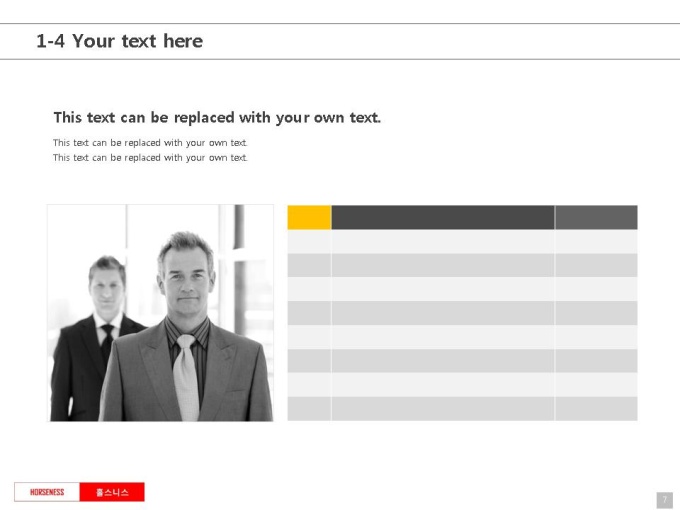Viewport: 680px width, 510px height.
Task: Click the first data row's right cell
Action: 596,242
